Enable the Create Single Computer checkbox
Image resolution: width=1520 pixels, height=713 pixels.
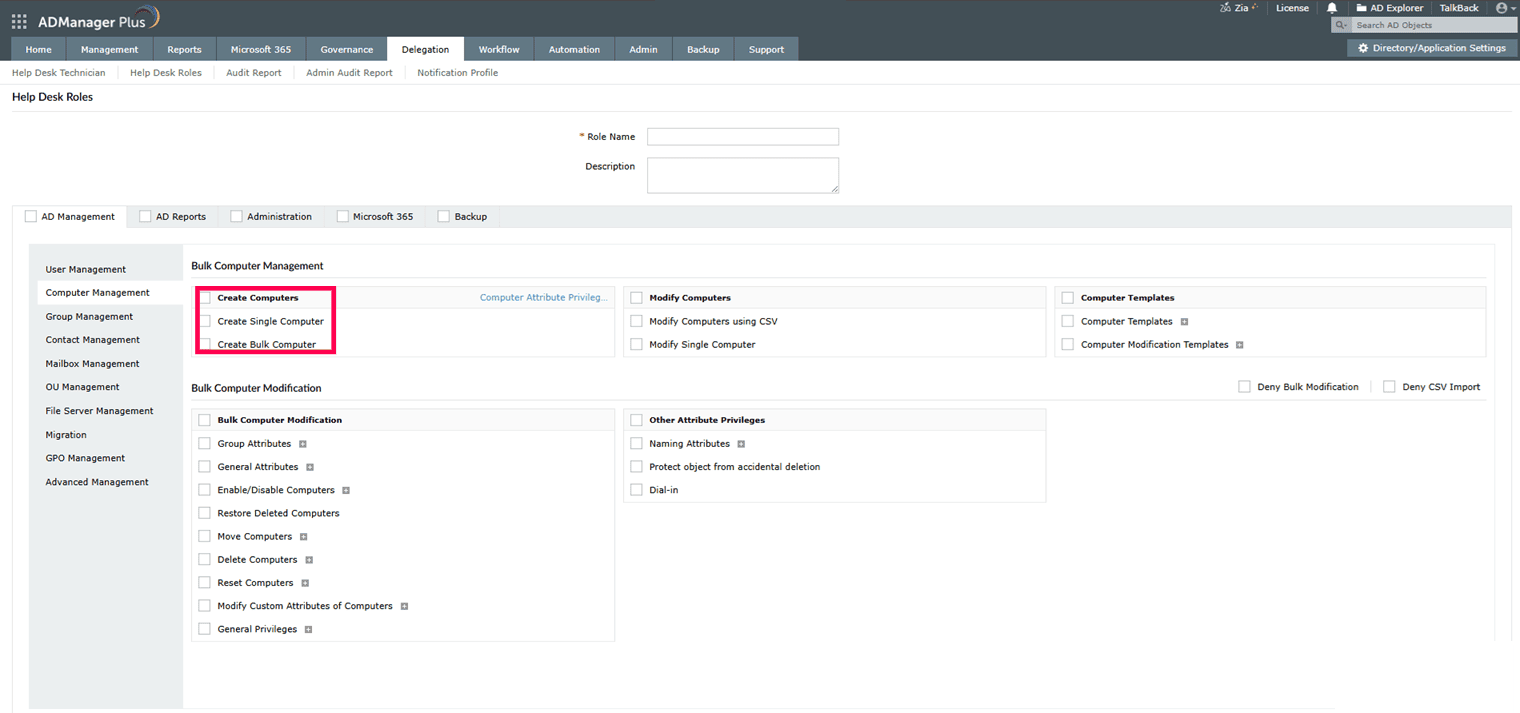click(x=204, y=321)
